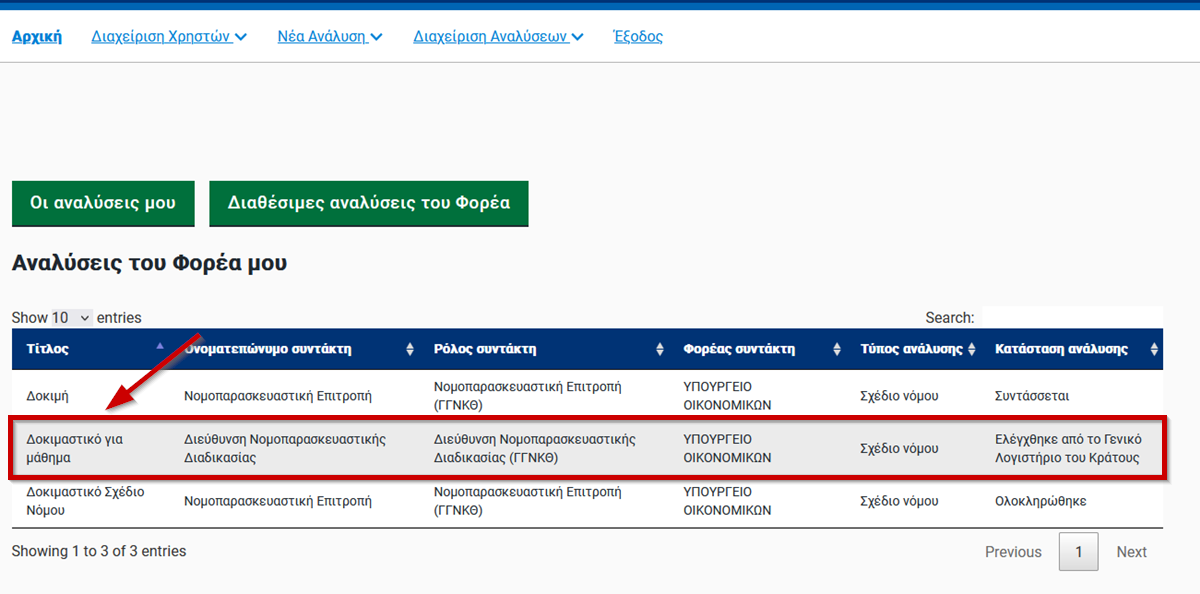Select page 1 in pagination
The width and height of the screenshot is (1200, 594).
click(1078, 552)
